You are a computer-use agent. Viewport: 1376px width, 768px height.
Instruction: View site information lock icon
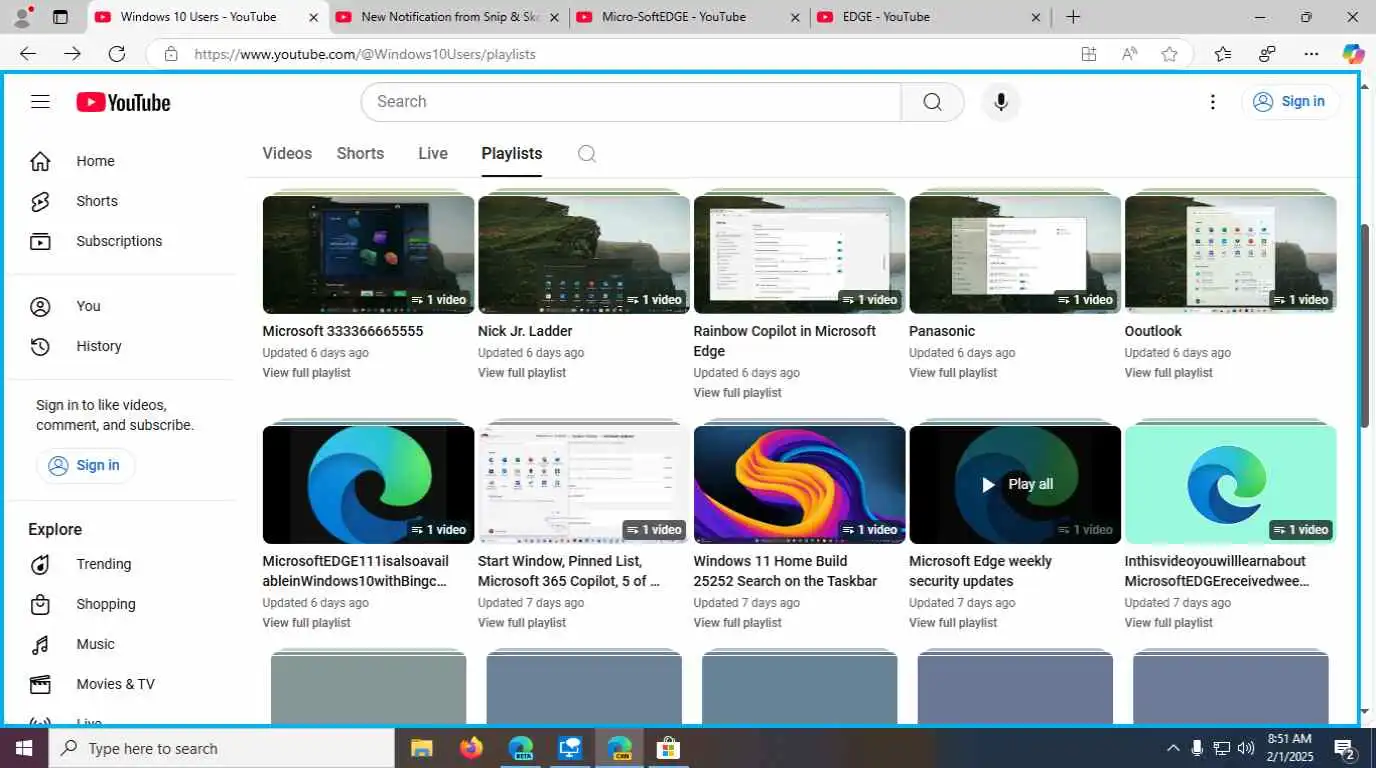click(171, 54)
